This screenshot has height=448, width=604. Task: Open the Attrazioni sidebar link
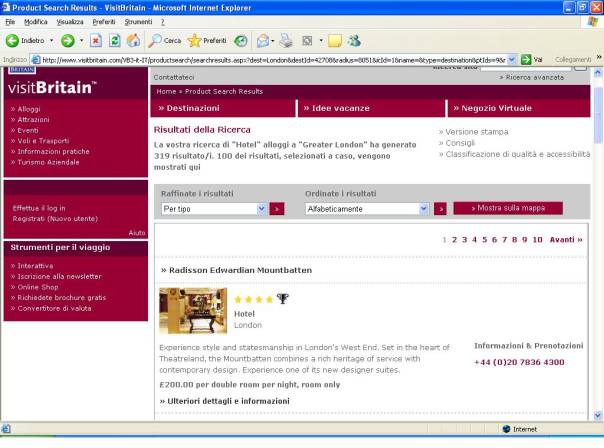point(33,119)
